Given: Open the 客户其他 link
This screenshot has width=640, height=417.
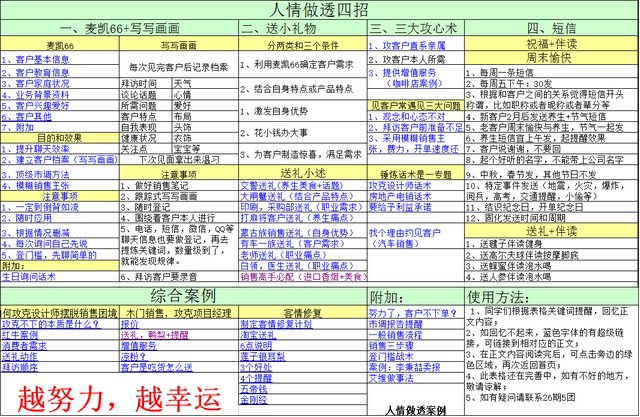Looking at the screenshot, I should (x=27, y=116).
